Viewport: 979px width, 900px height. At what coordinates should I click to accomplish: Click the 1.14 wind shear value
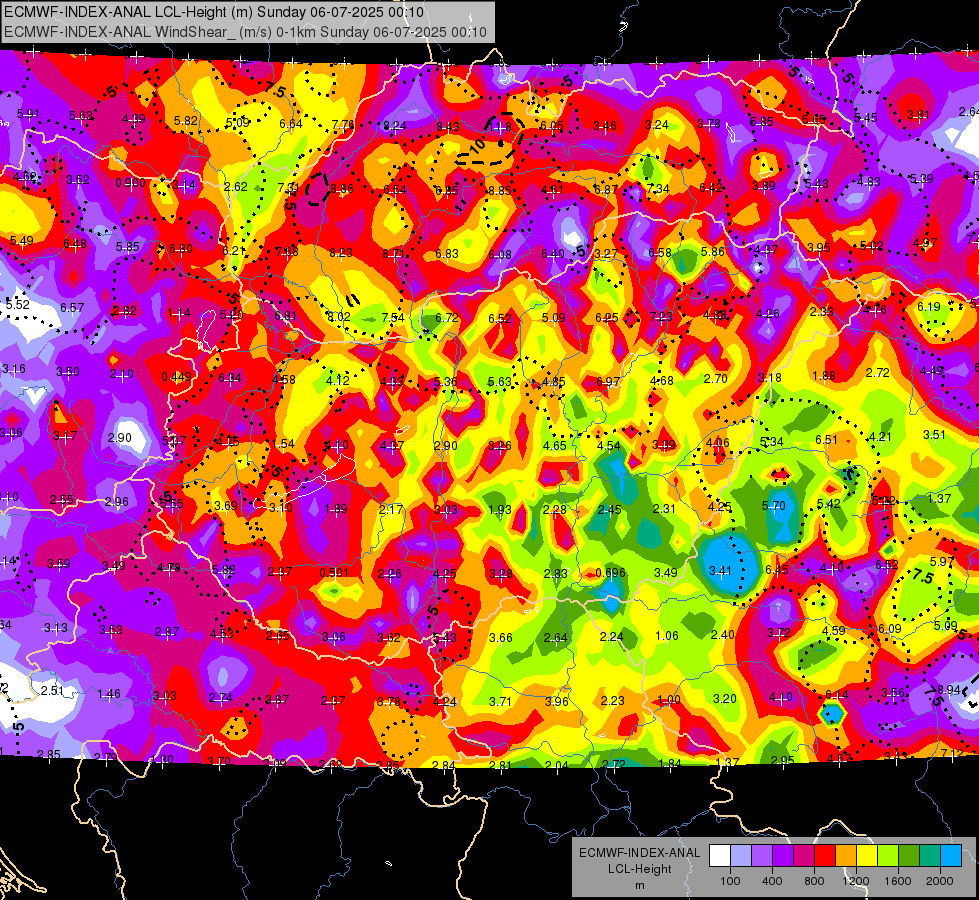click(x=179, y=313)
